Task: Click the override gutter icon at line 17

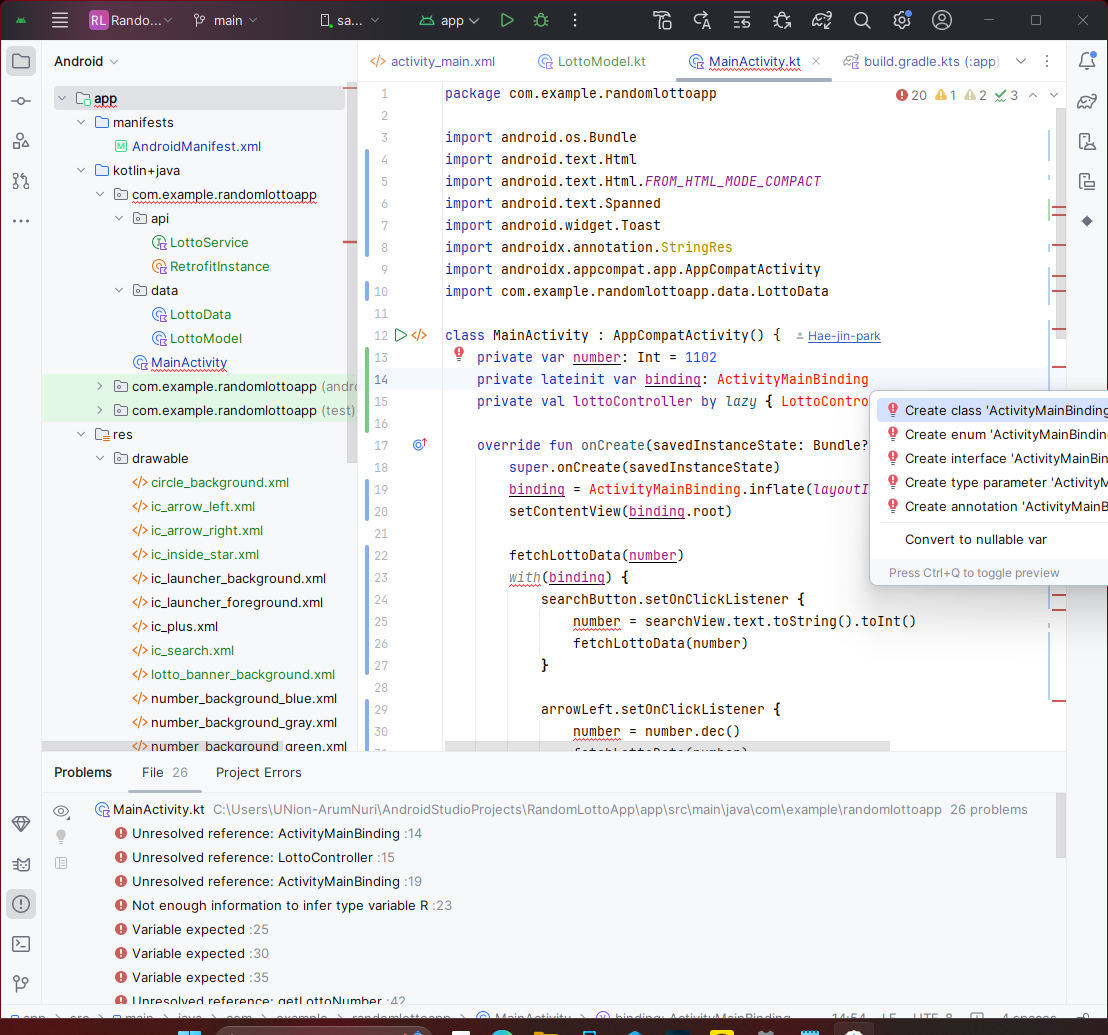Action: (x=420, y=444)
